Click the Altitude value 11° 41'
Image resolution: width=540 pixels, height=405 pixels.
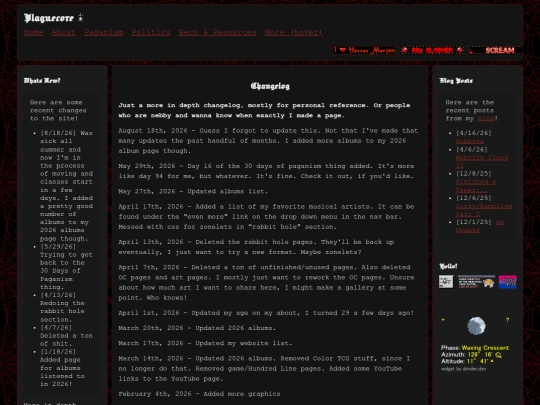pos(478,361)
